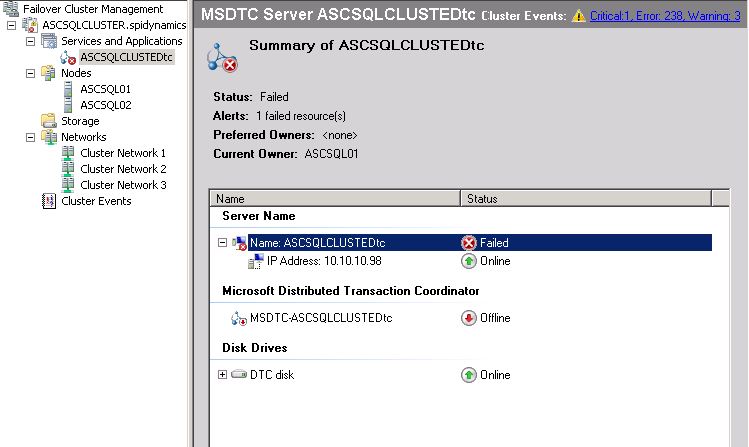Select the MSDTC-ASCSQLCLUSTEDtc resource row

[321, 318]
